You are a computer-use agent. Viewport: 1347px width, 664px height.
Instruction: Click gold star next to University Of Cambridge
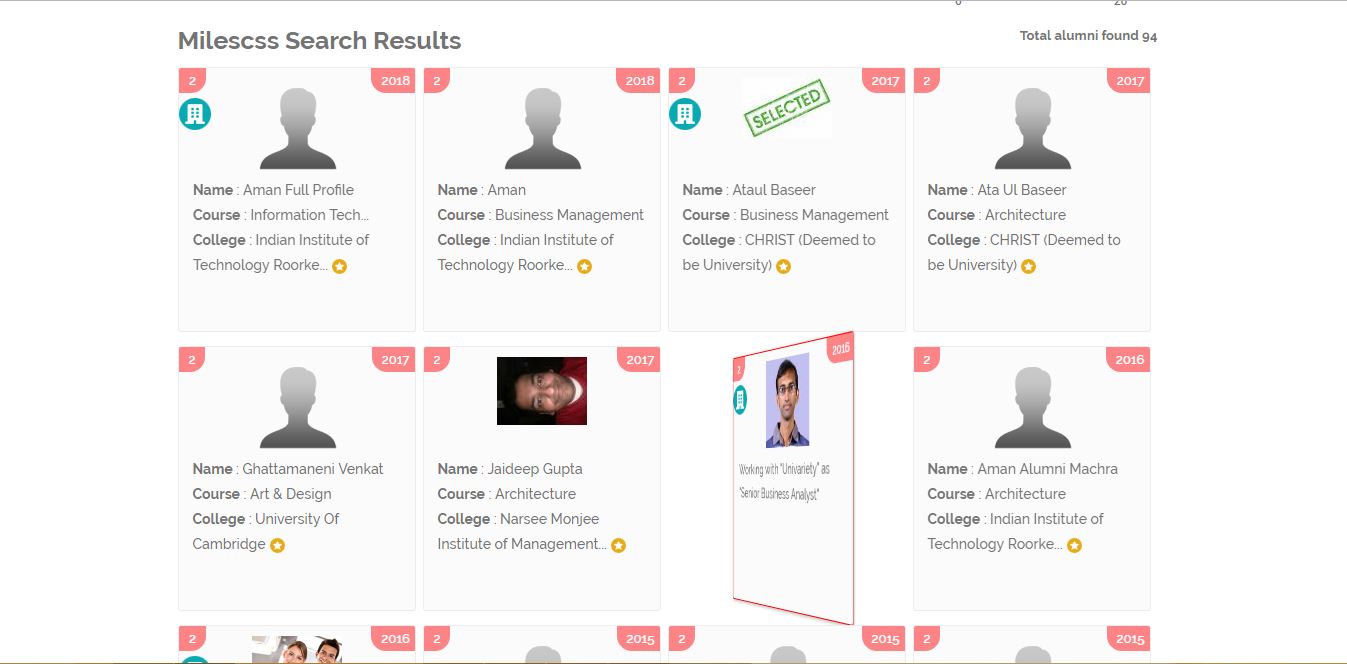[278, 545]
